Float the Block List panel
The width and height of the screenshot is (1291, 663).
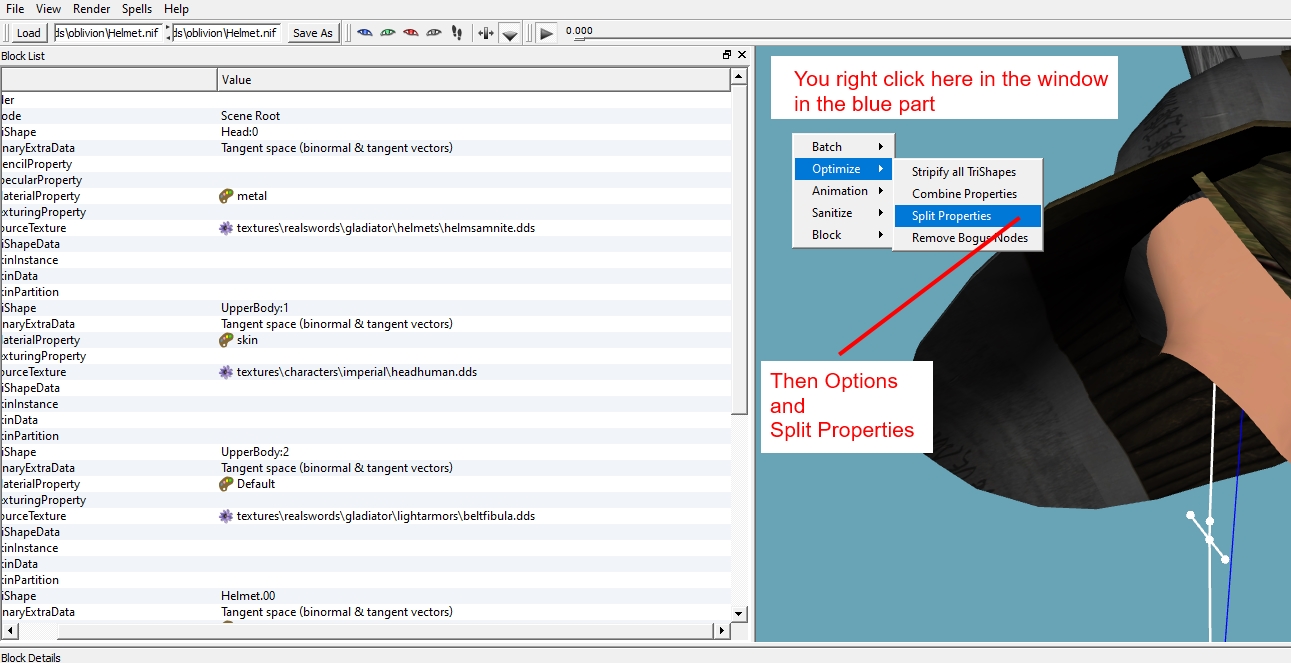click(727, 56)
